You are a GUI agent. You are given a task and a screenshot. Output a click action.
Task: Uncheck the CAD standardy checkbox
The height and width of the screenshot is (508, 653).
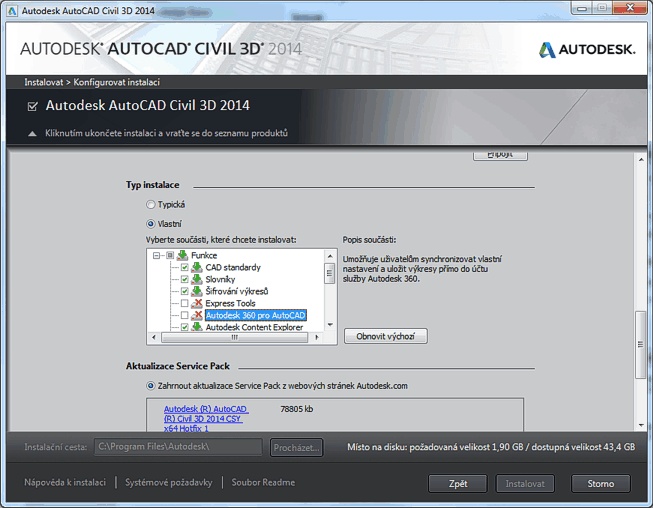(184, 267)
